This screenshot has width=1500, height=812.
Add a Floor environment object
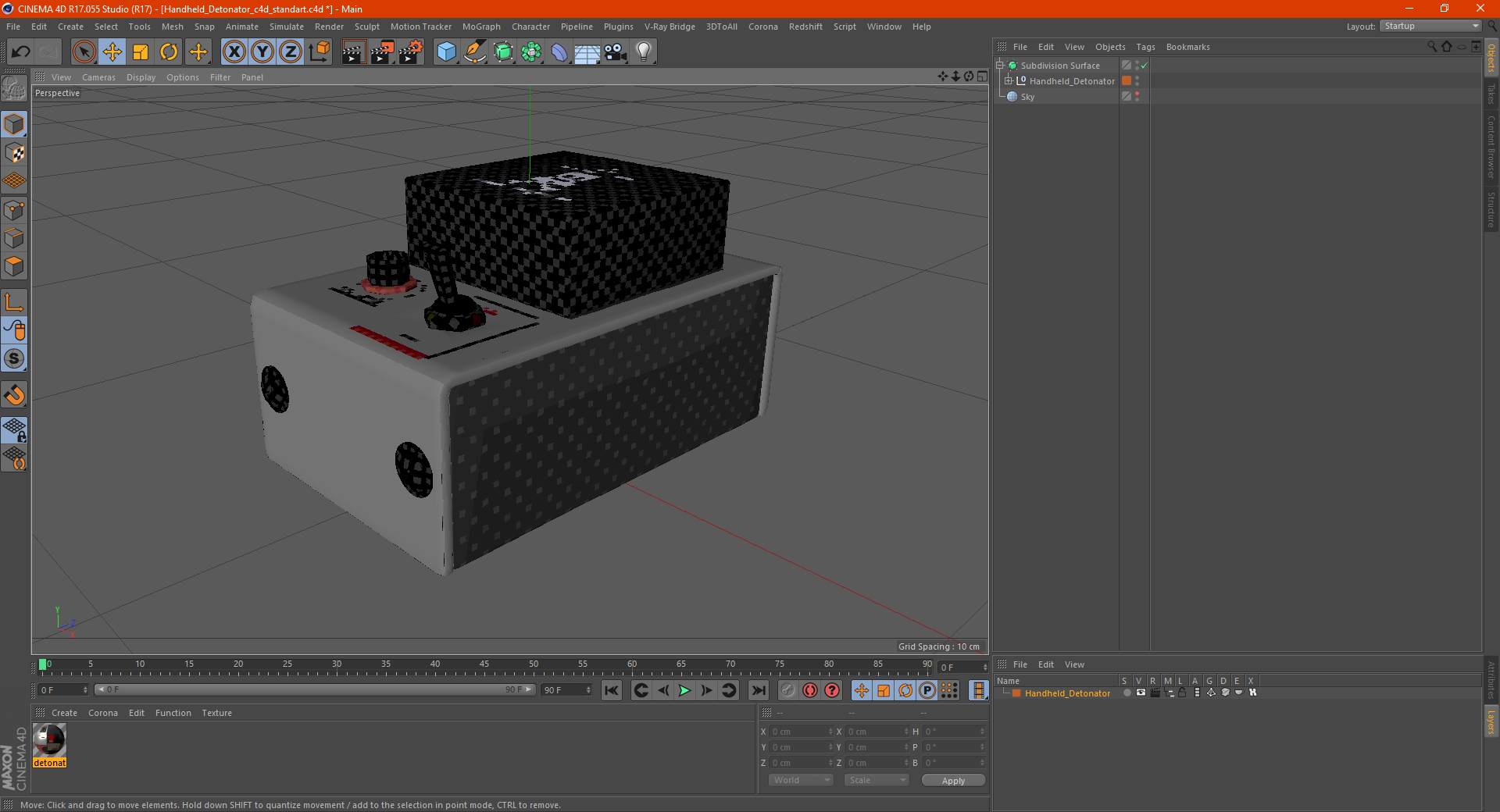pos(587,52)
